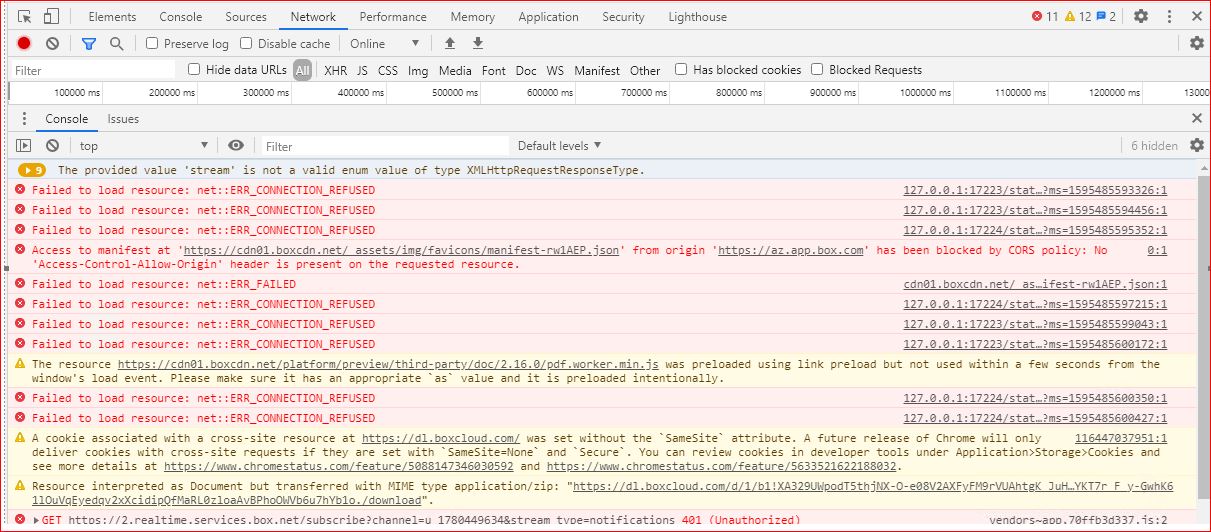Viewport: 1211px width, 532px height.
Task: Open the Default levels dropdown
Action: click(559, 146)
